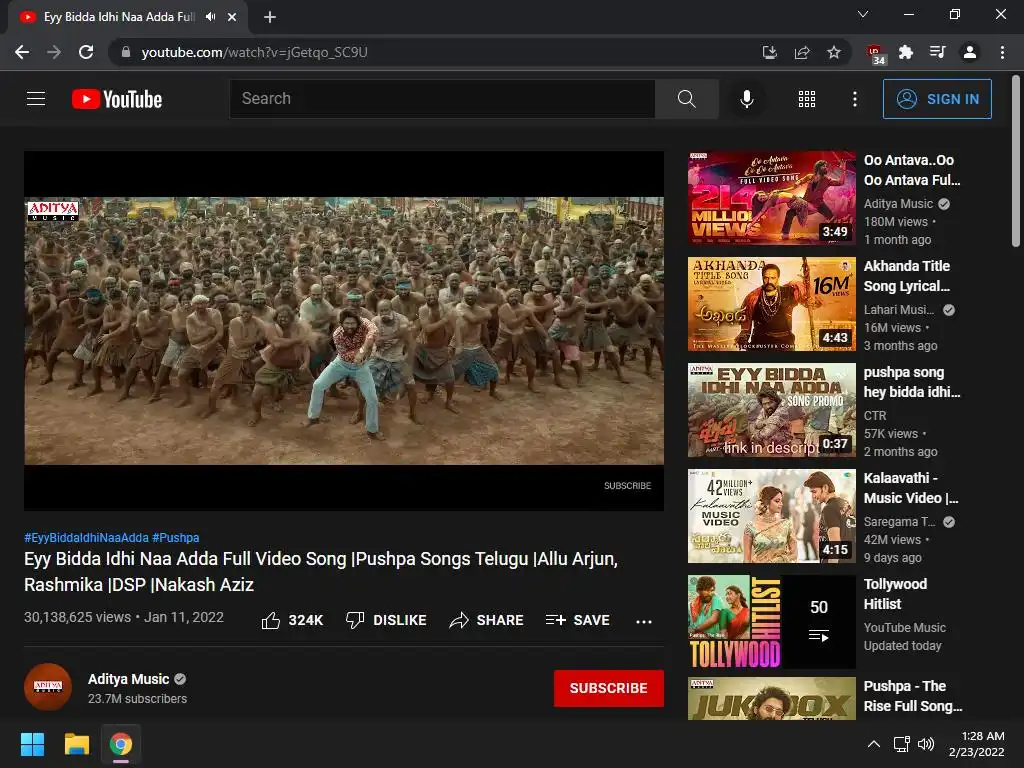Open Windows Start menu
This screenshot has width=1024, height=768.
[x=32, y=744]
